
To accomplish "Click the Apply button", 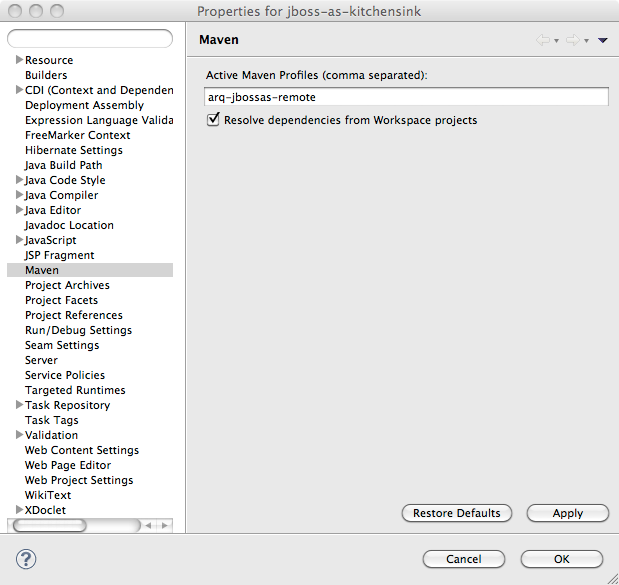I will [x=568, y=513].
